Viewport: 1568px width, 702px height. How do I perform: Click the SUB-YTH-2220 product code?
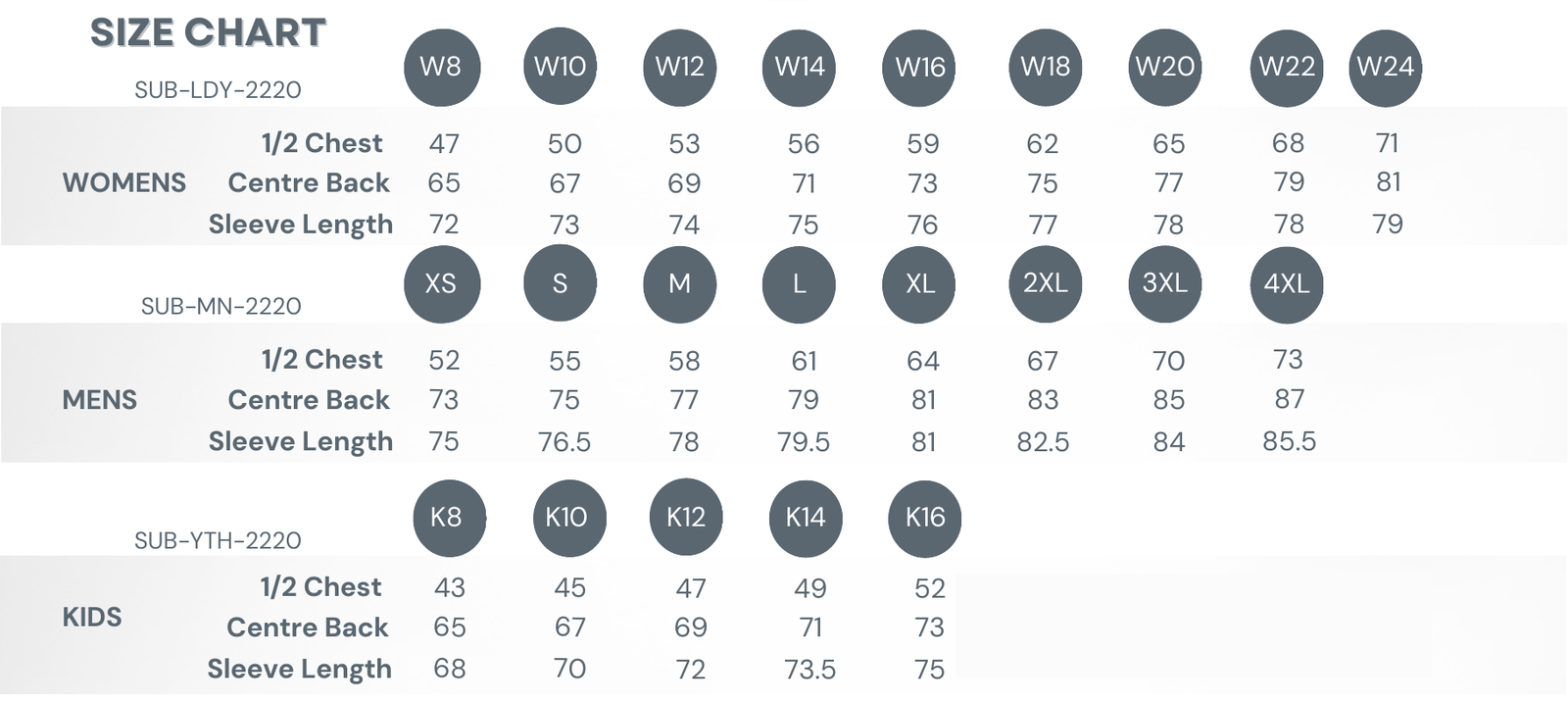coord(218,541)
